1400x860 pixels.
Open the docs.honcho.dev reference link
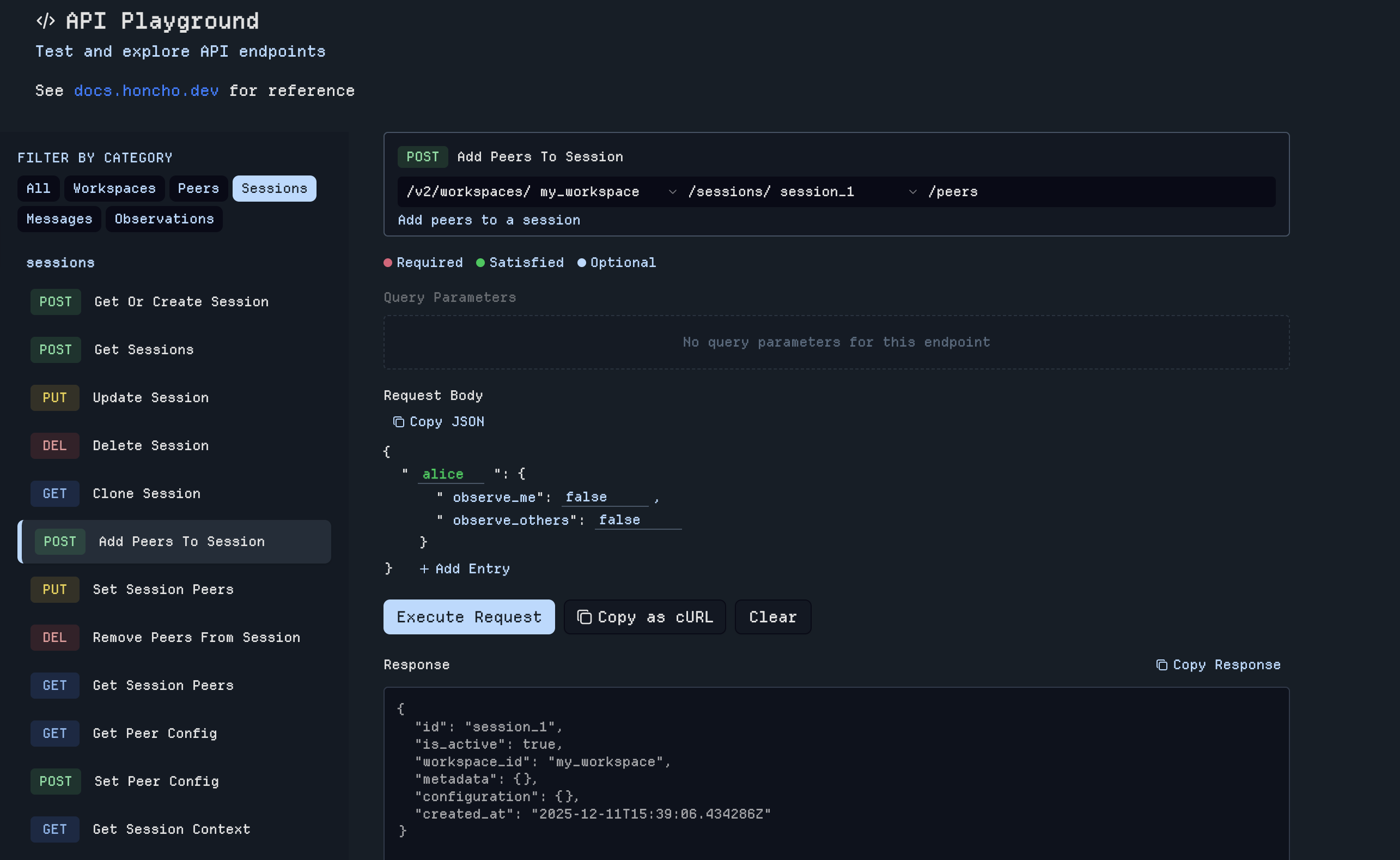tap(146, 90)
